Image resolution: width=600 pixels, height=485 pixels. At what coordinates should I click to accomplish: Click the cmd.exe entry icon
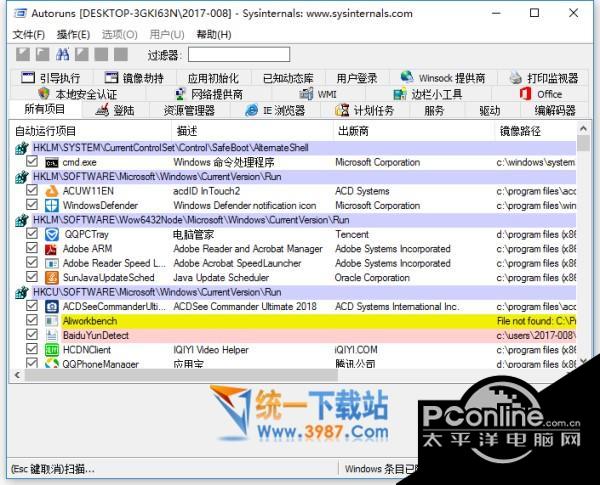[52, 163]
